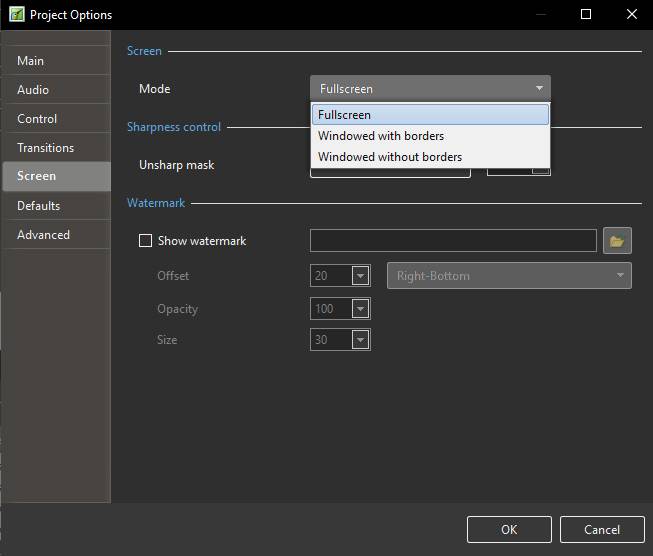The image size is (653, 556).
Task: Choose Windowed with borders option
Action: tap(430, 136)
